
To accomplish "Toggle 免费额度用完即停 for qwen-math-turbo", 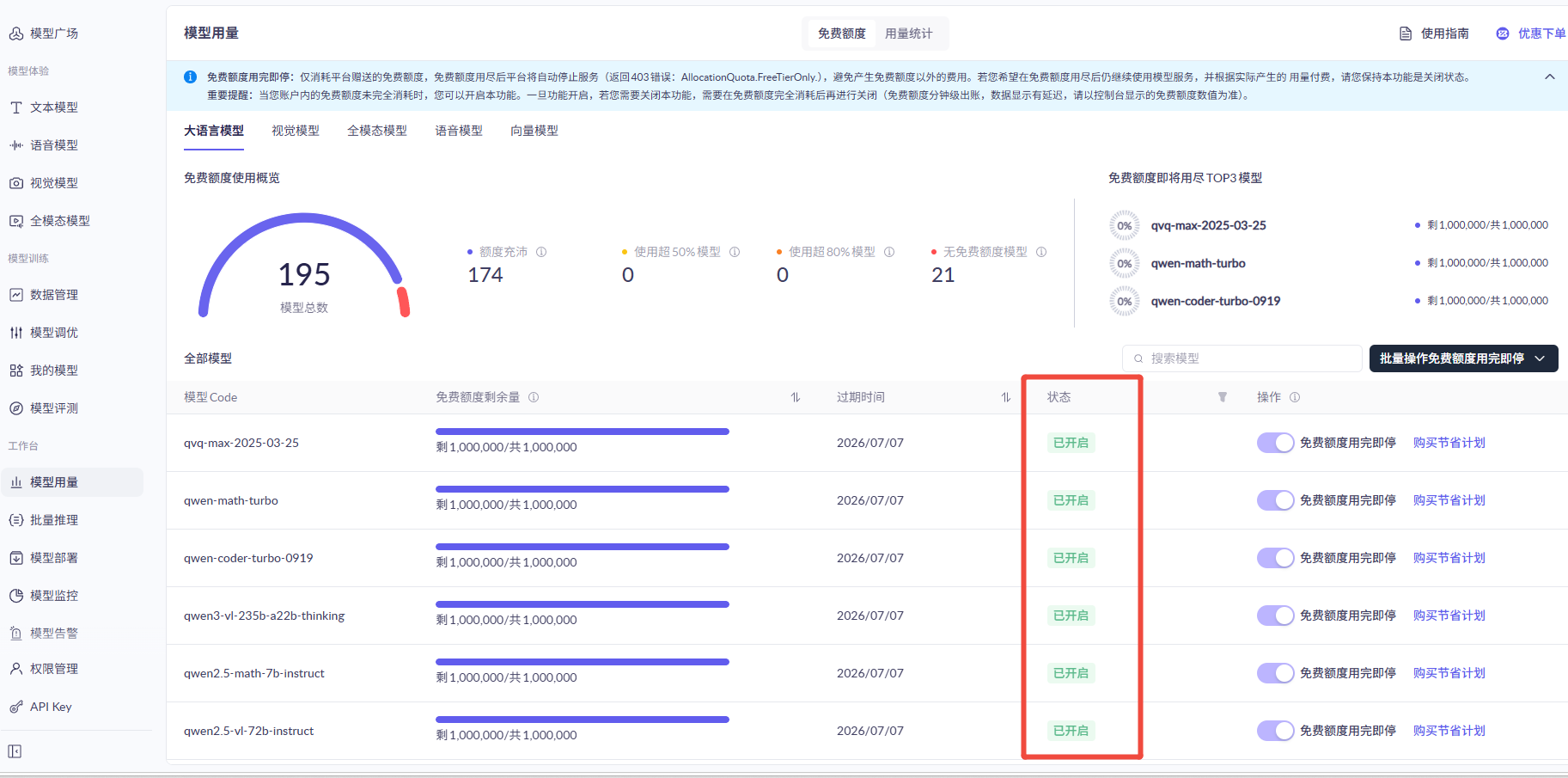I will [1275, 500].
